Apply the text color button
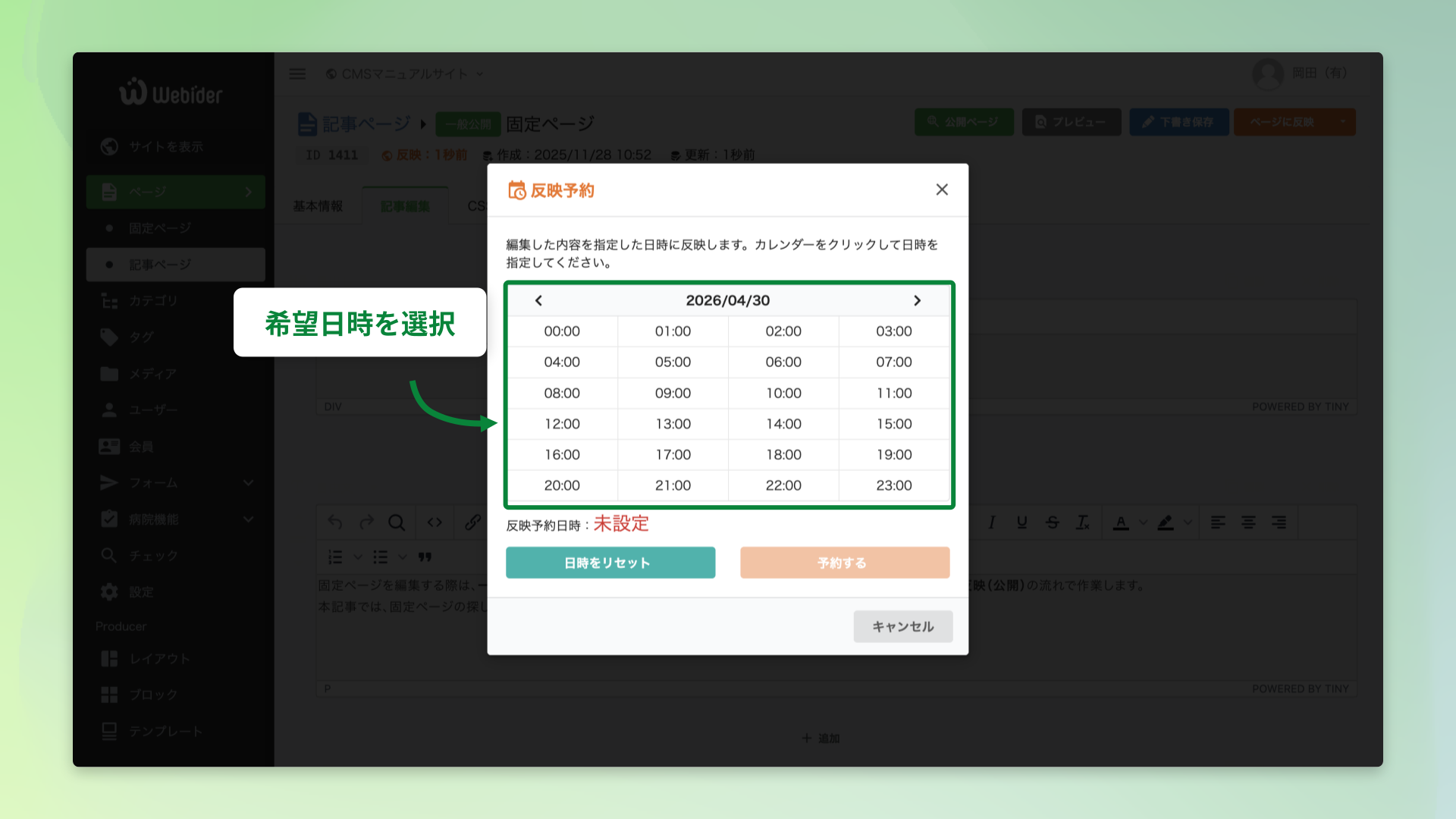This screenshot has height=819, width=1456. tap(1121, 522)
